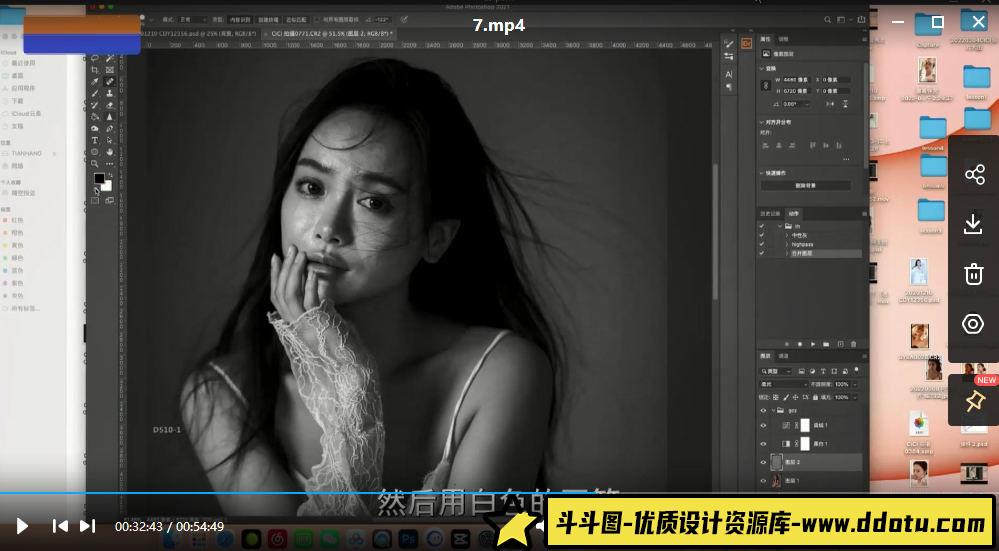Viewport: 999px width, 551px height.
Task: Open the layer opacity dropdown arrow
Action: tap(854, 385)
